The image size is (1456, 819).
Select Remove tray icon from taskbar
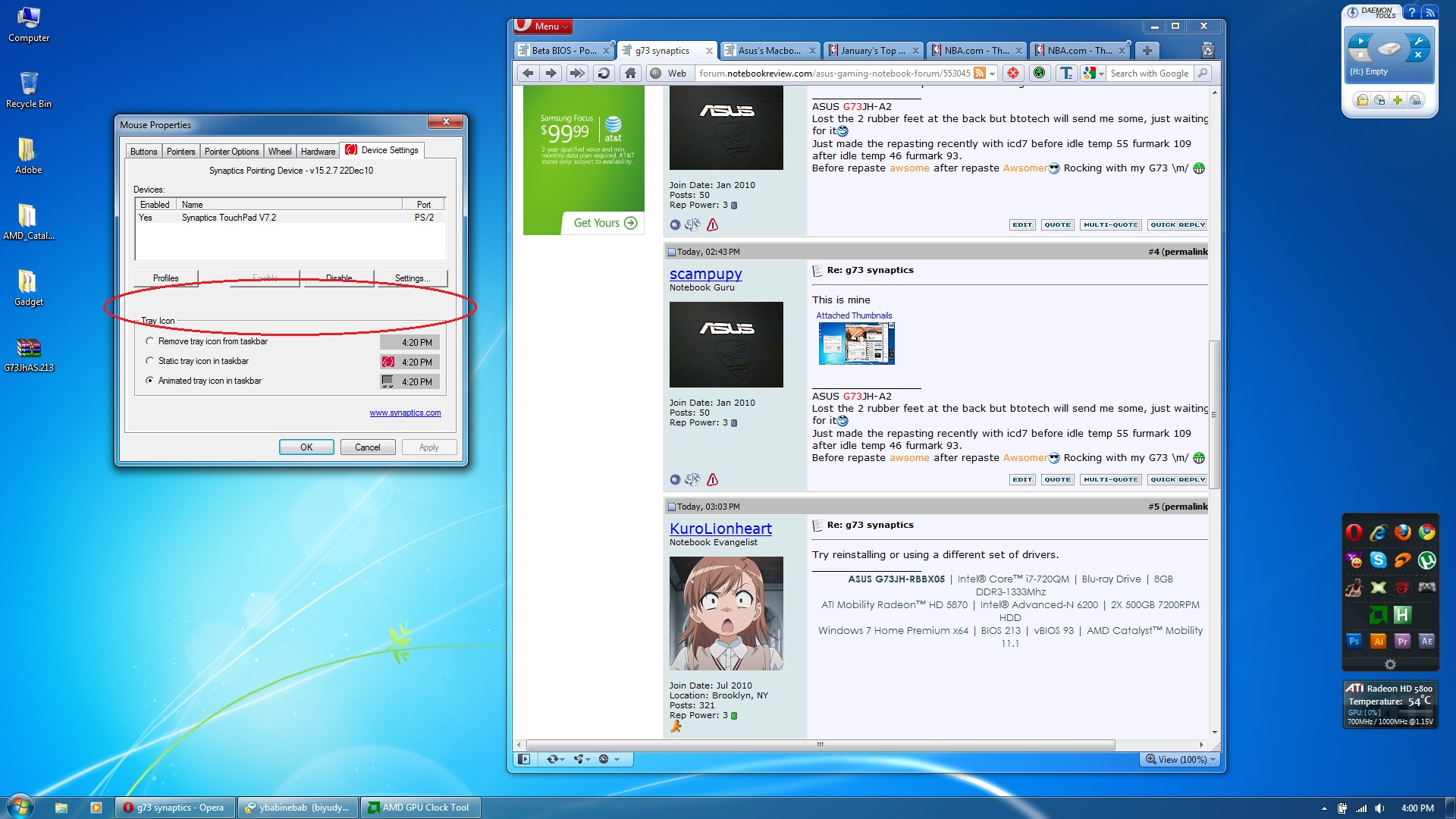tap(150, 341)
